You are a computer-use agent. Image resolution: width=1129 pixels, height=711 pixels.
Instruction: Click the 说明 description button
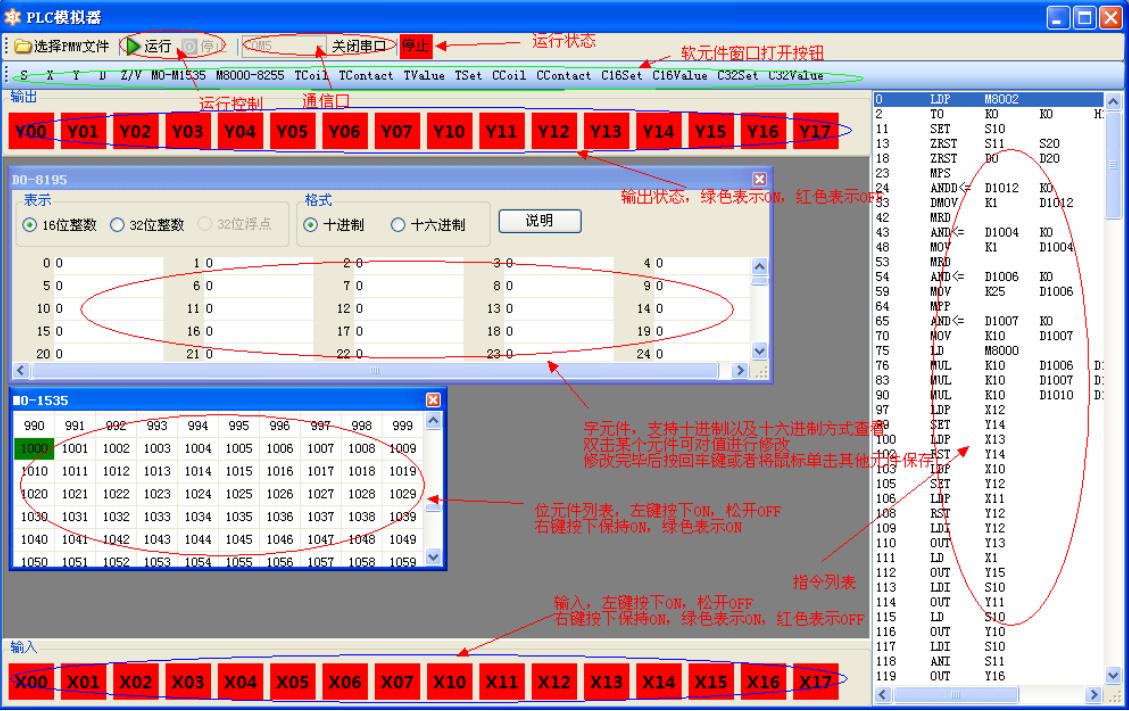coord(539,221)
